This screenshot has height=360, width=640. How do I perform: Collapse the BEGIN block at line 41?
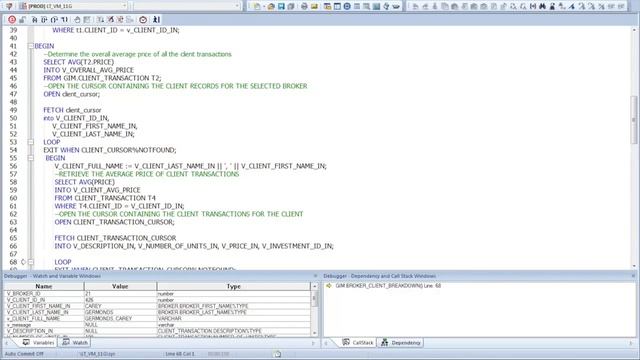tap(31, 46)
